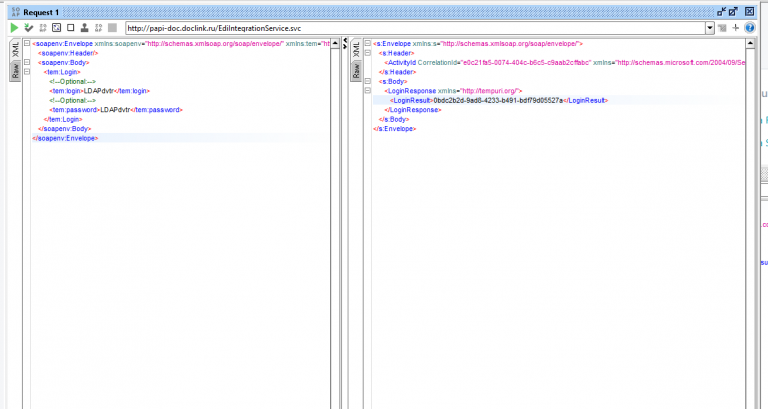This screenshot has height=409, width=768.
Task: Collapse the tem:Login node in request
Action: click(27, 72)
